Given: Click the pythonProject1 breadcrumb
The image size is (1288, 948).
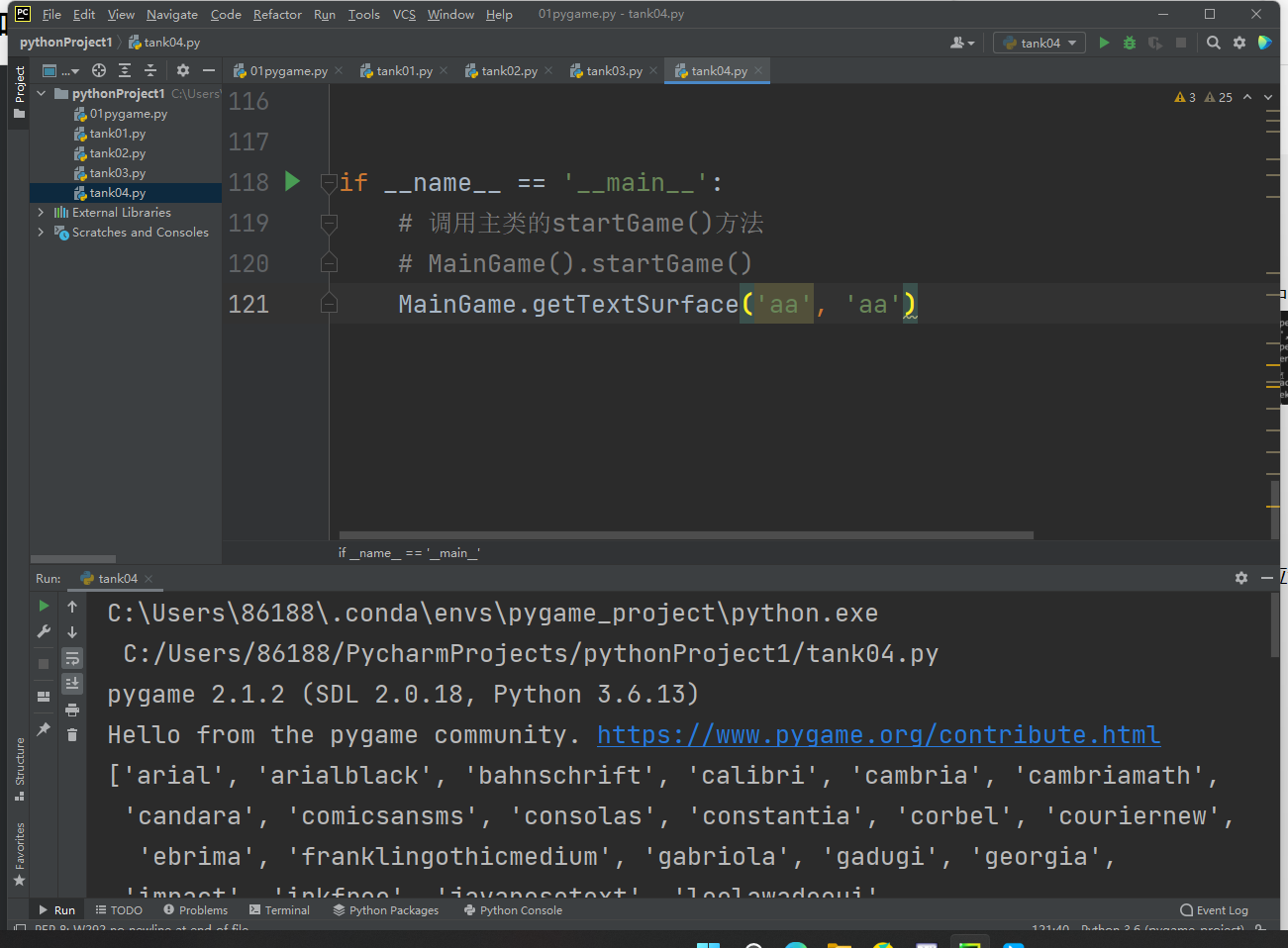Looking at the screenshot, I should [x=65, y=43].
